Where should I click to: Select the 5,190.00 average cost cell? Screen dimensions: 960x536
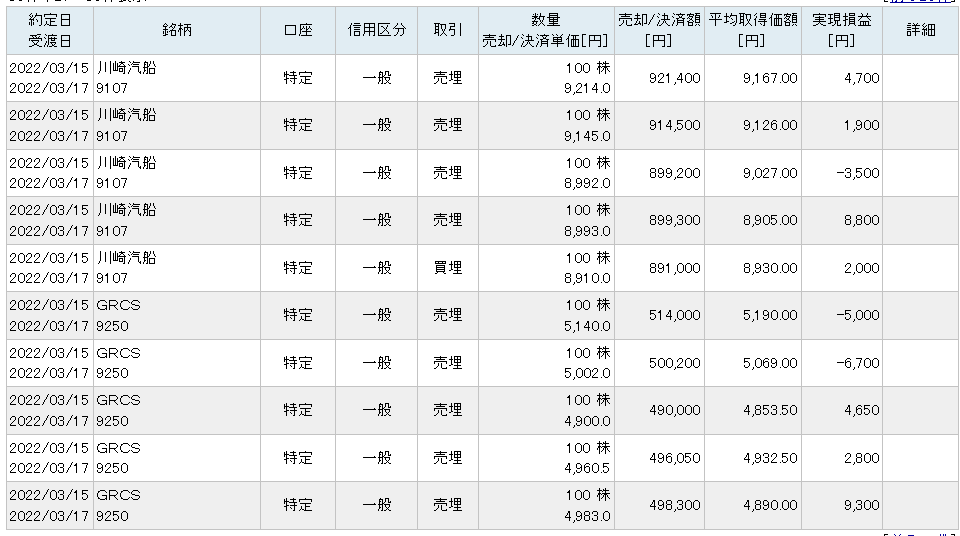click(x=753, y=315)
